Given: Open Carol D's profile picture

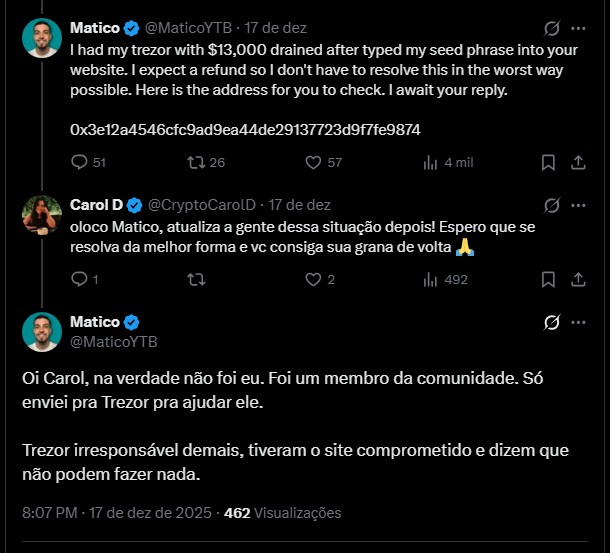Looking at the screenshot, I should pyautogui.click(x=42, y=214).
